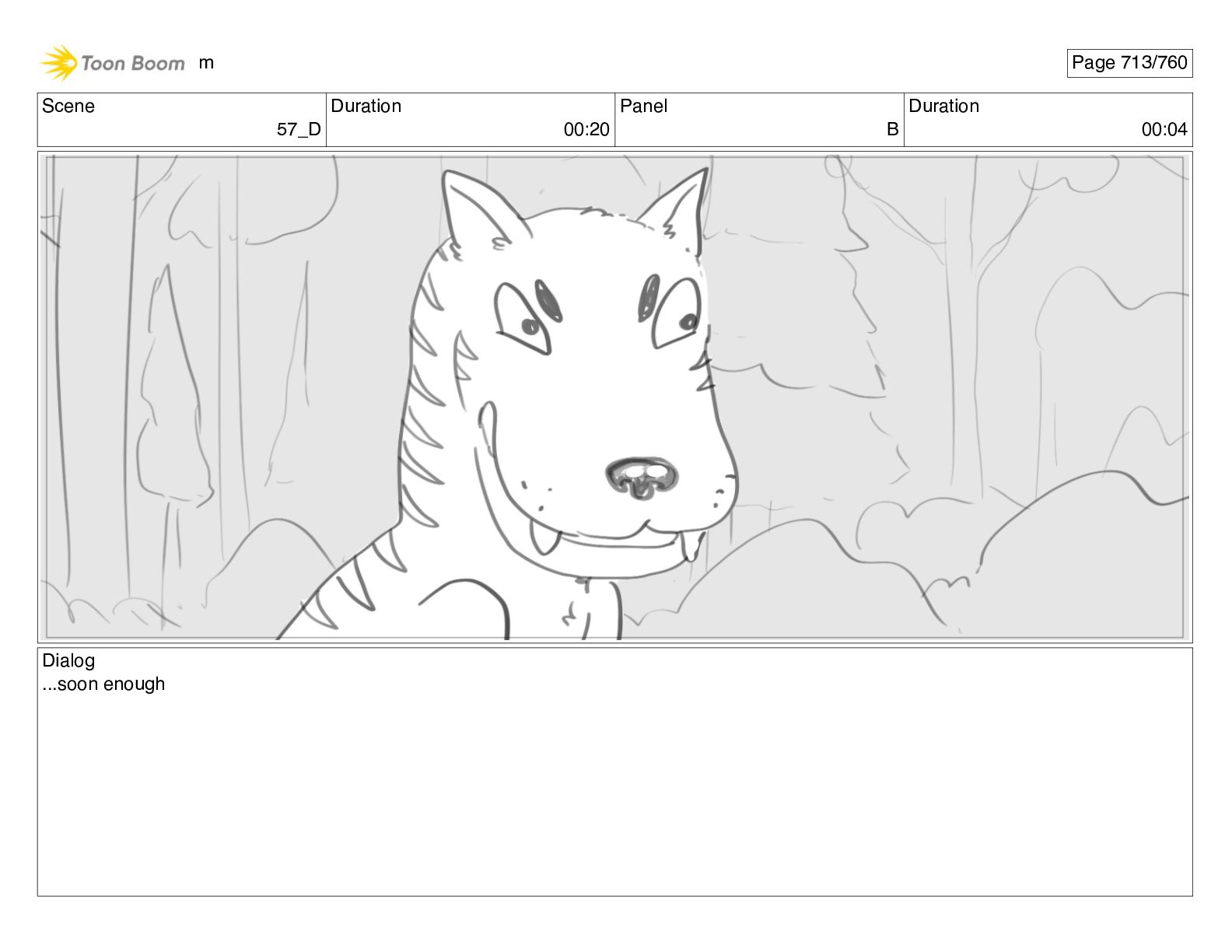Click the scene number 57_D
This screenshot has height=952, width=1232.
pyautogui.click(x=299, y=130)
